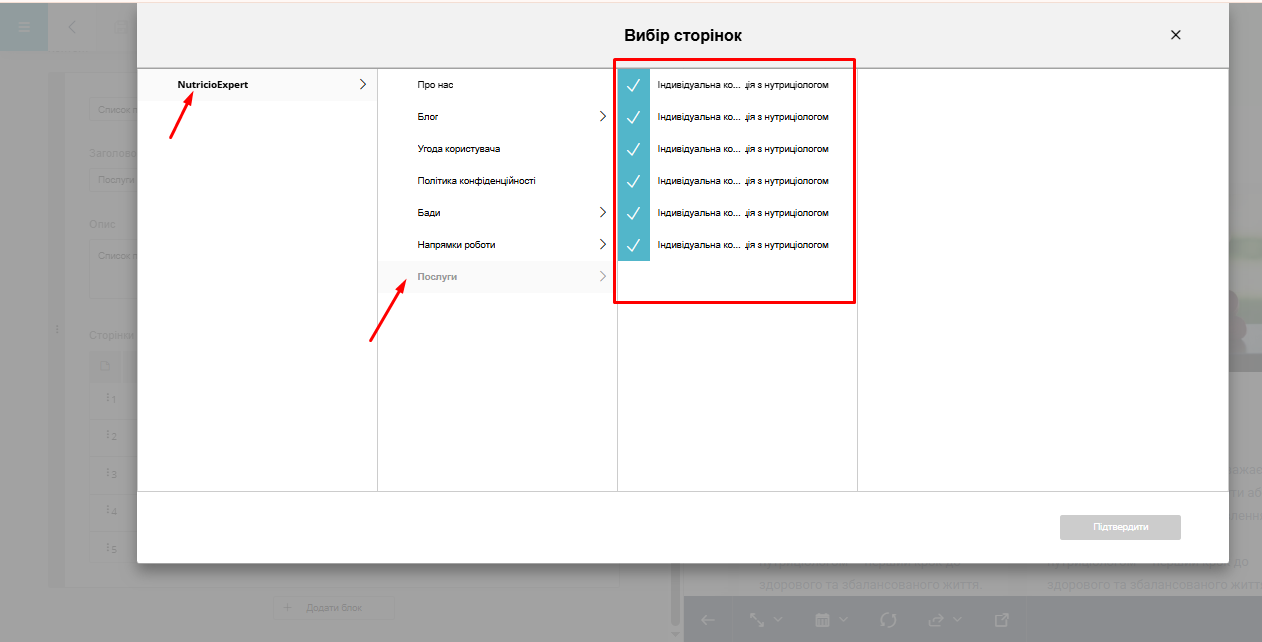Select the NutricioExpert root item
Image resolution: width=1262 pixels, height=642 pixels.
point(213,85)
